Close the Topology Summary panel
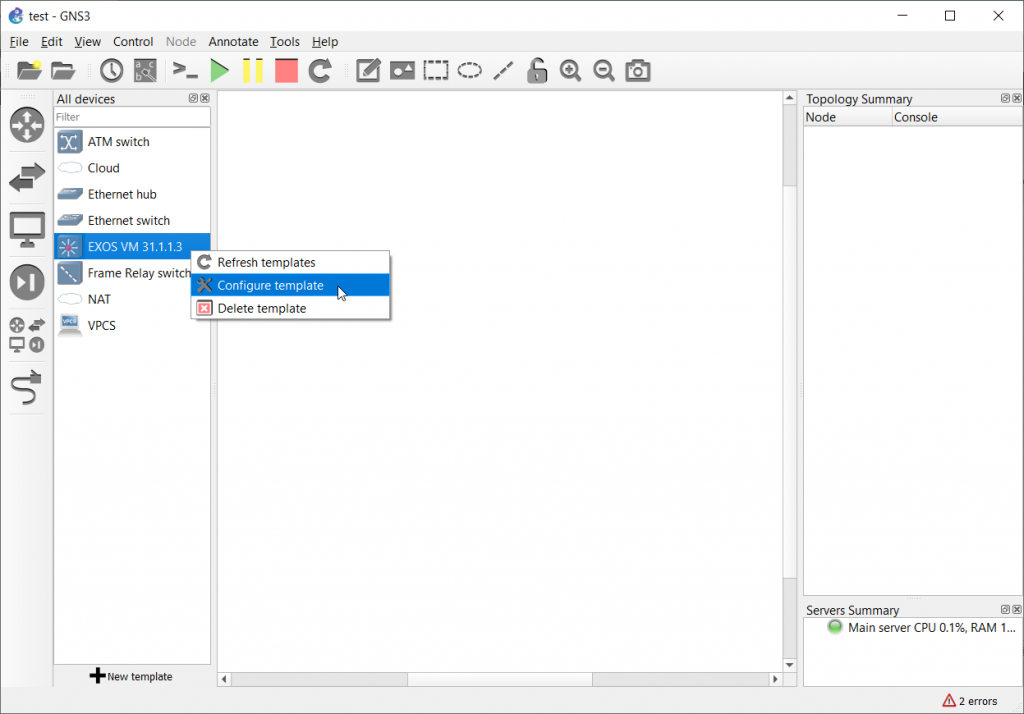Viewport: 1024px width, 714px height. click(1017, 98)
